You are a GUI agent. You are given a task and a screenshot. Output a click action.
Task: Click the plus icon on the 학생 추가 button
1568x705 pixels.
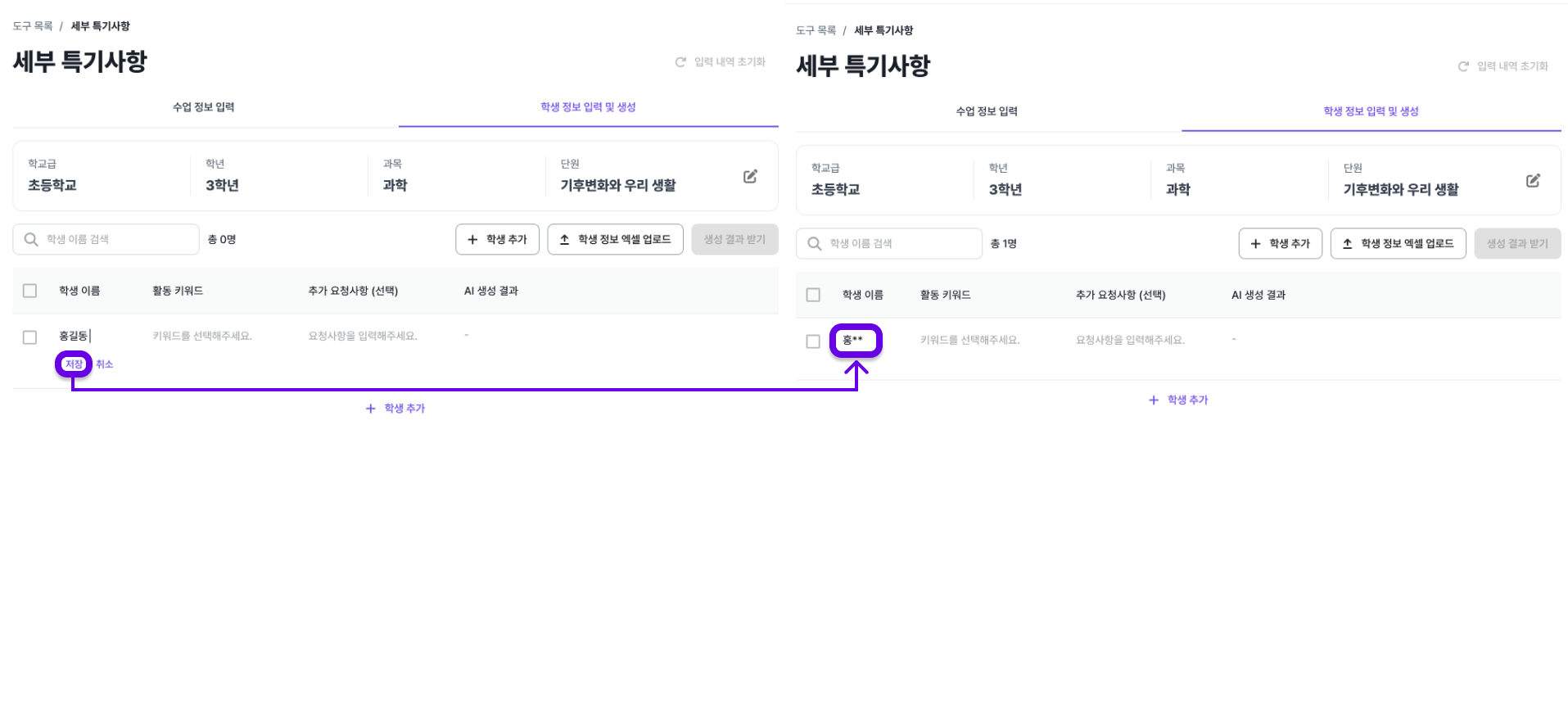click(x=472, y=239)
